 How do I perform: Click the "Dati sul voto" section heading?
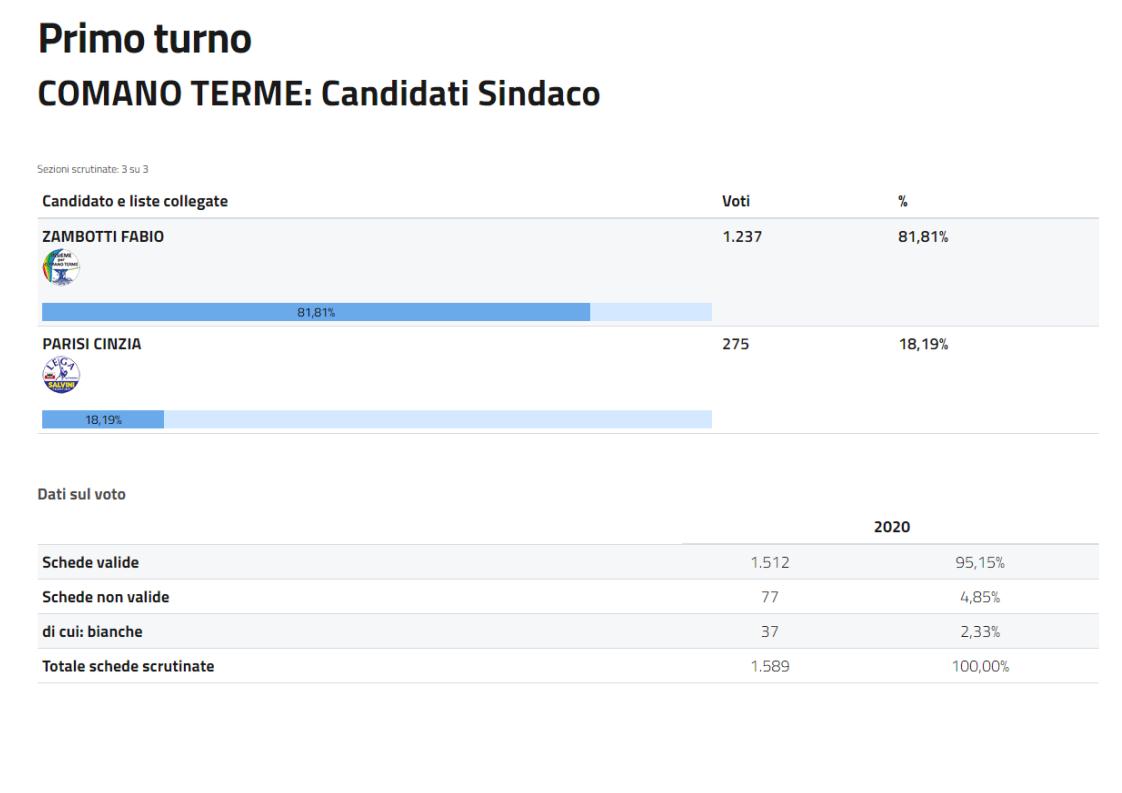[x=82, y=494]
